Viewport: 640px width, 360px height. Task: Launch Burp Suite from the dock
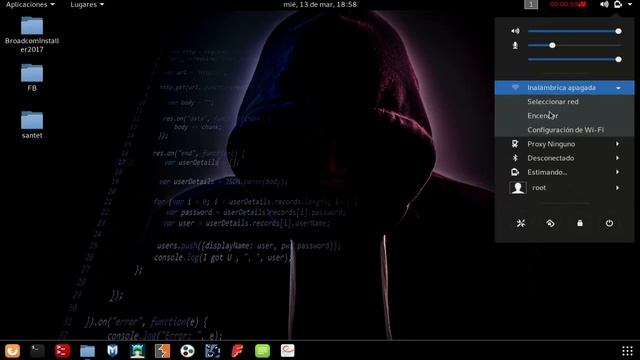tap(162, 351)
